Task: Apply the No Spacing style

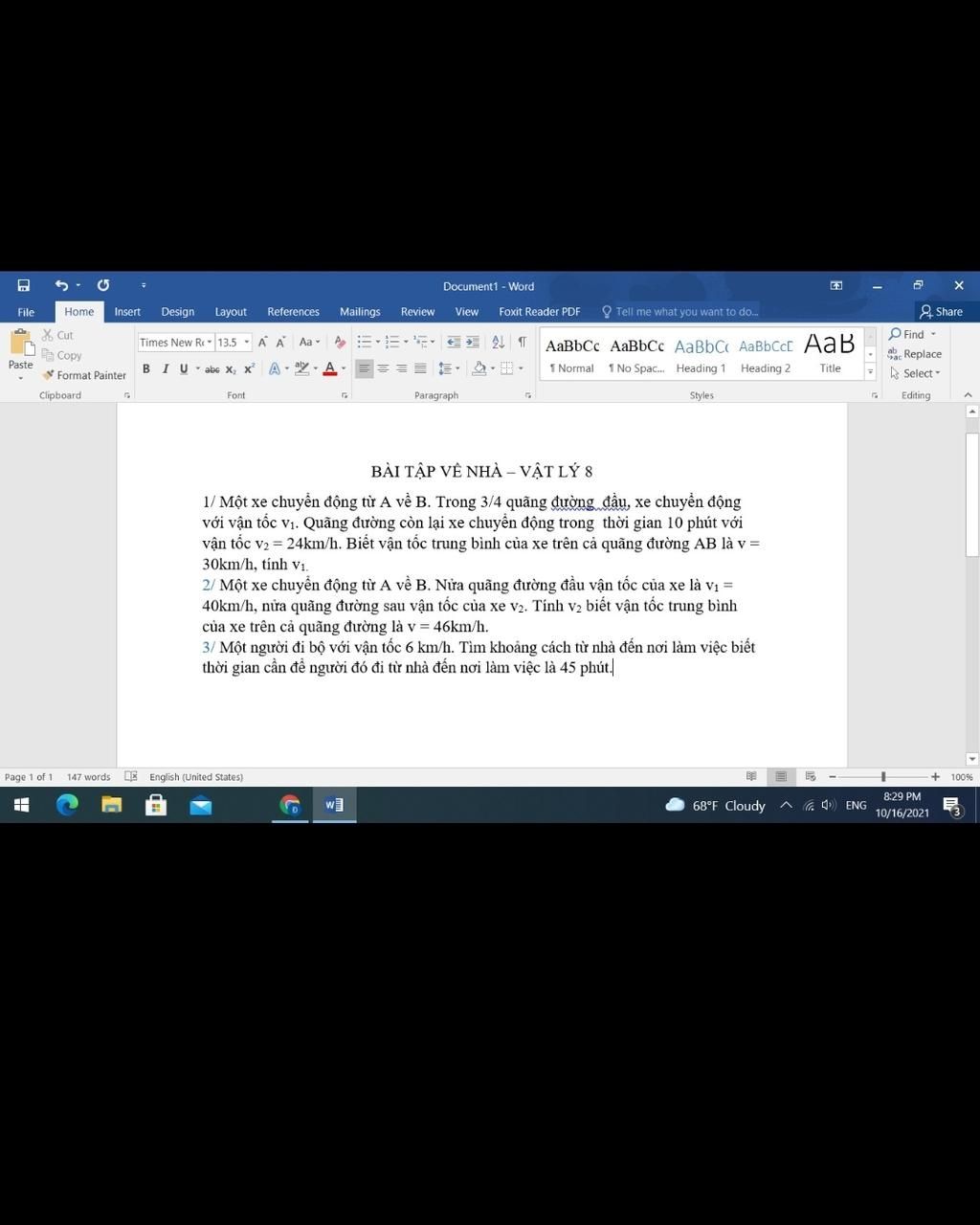Action: coord(636,354)
